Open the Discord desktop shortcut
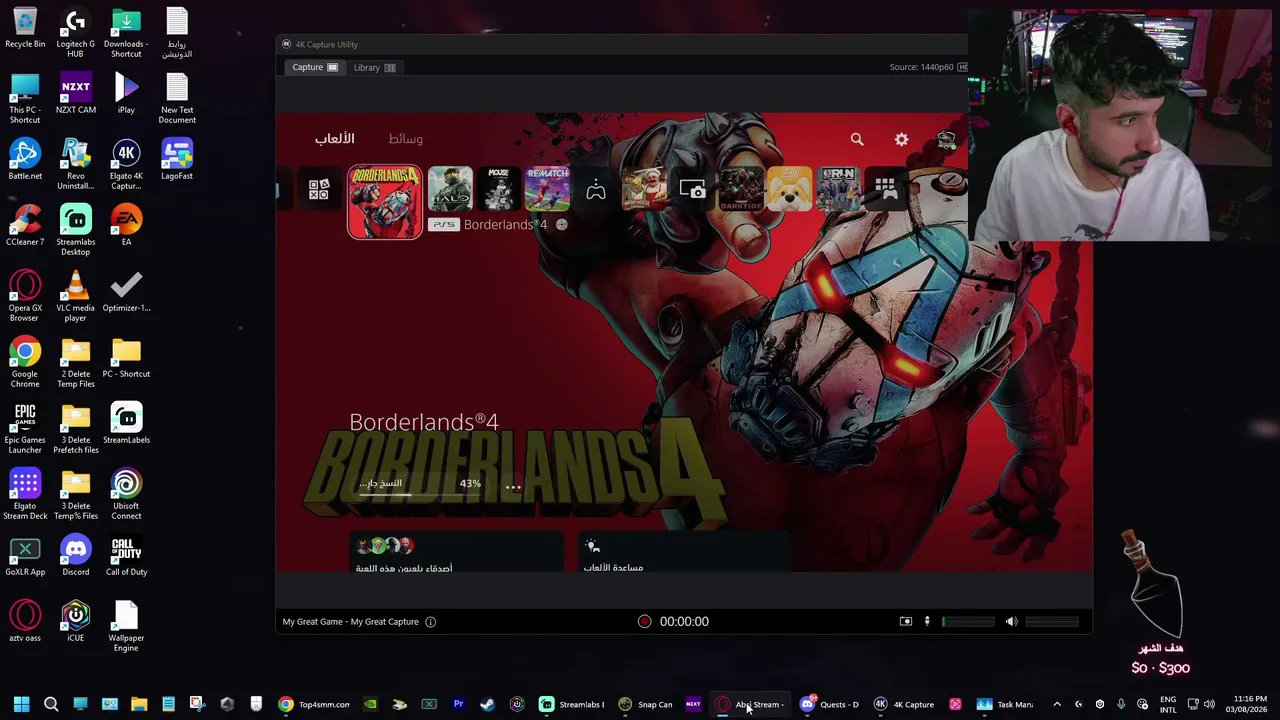This screenshot has width=1280, height=720. [75, 556]
